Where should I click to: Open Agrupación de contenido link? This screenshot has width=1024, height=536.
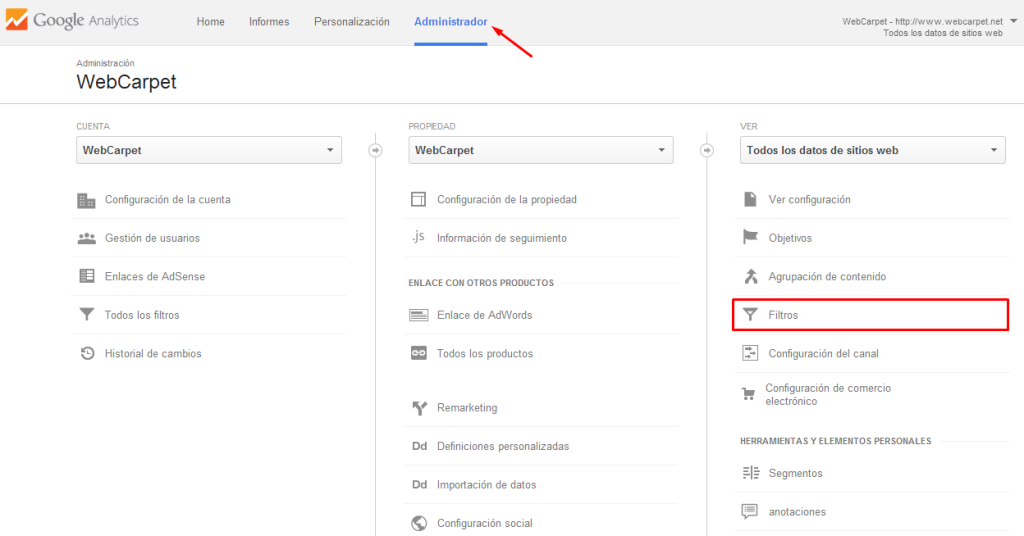coord(827,277)
